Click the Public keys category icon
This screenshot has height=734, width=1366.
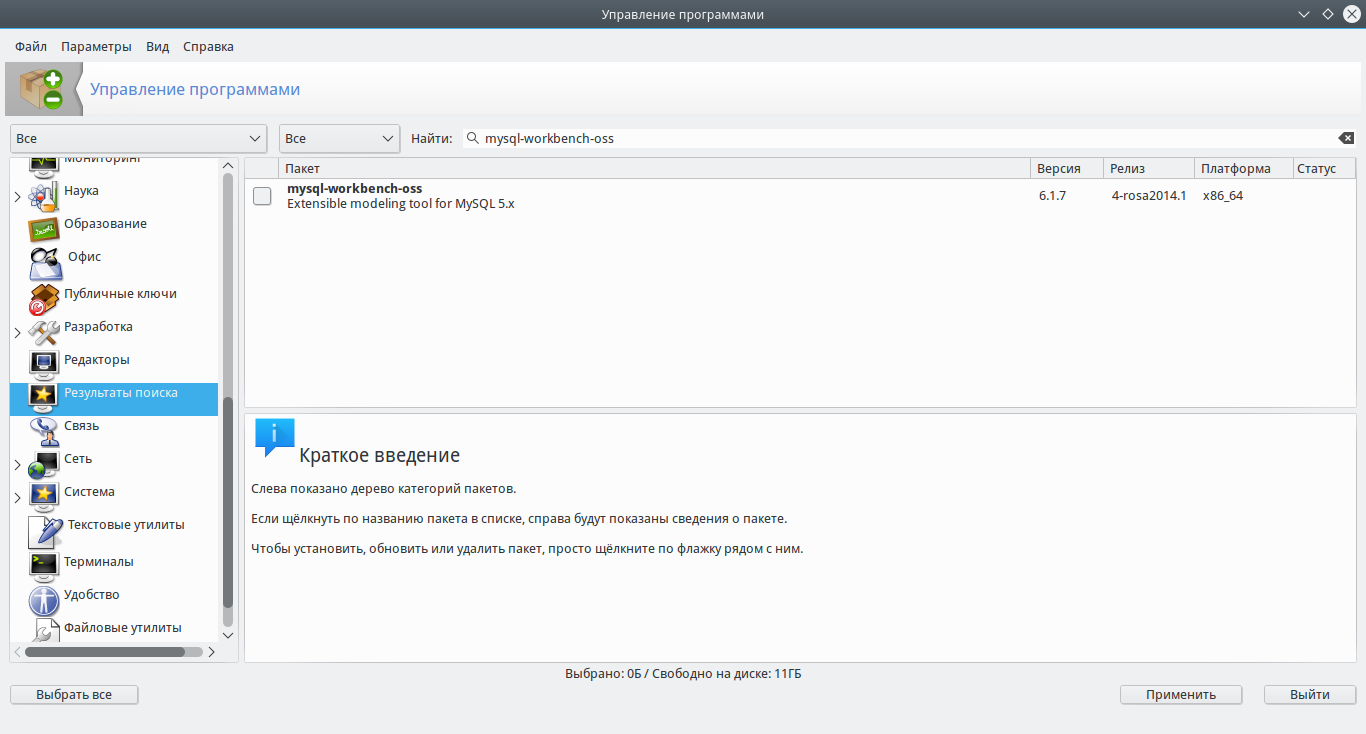click(44, 297)
